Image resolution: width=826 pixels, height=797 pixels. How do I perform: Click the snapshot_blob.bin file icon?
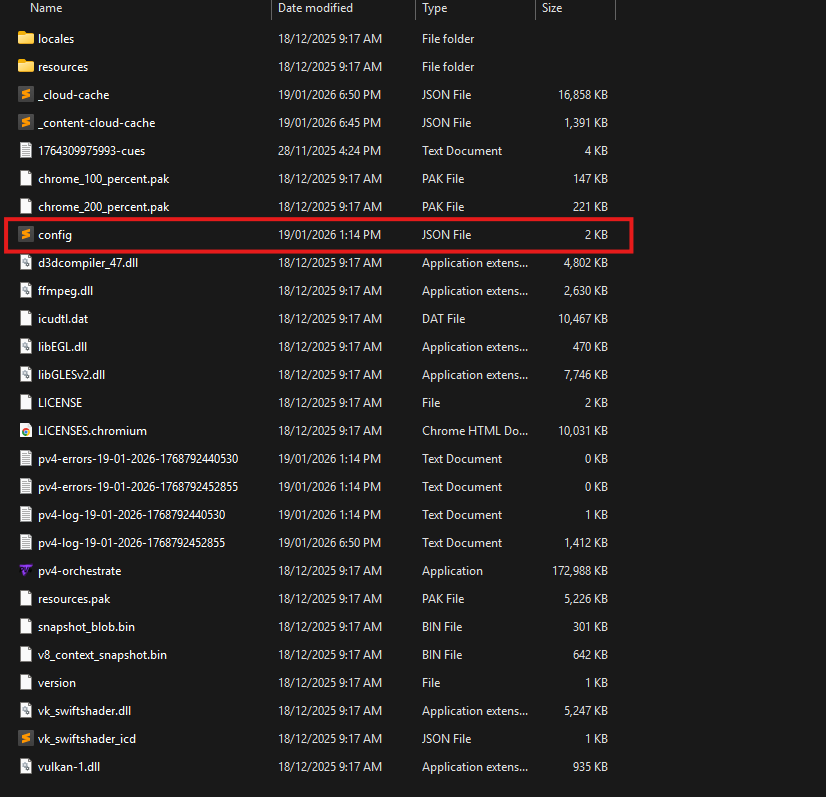26,626
